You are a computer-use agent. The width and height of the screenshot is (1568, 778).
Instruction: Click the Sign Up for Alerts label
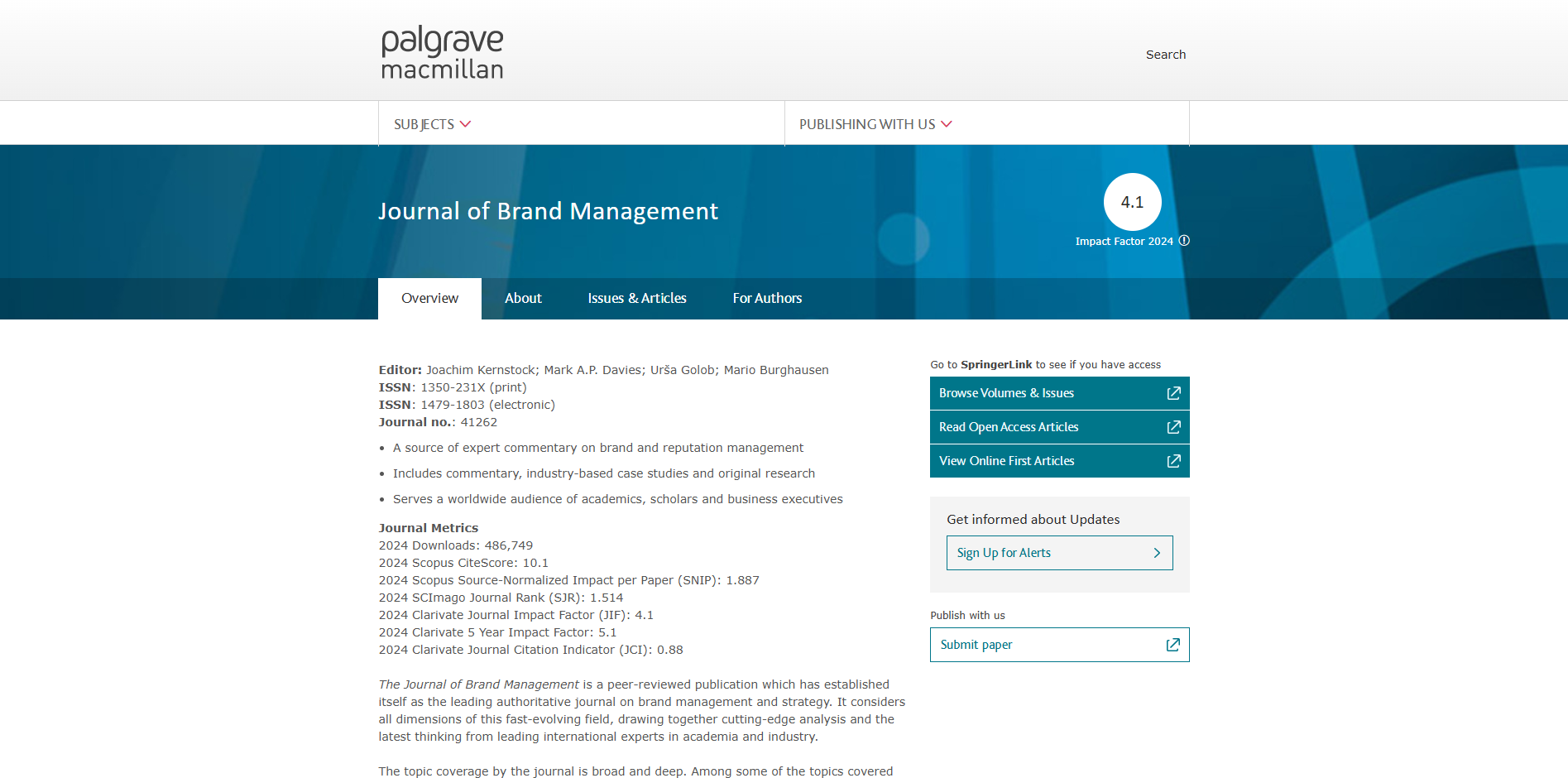1004,553
